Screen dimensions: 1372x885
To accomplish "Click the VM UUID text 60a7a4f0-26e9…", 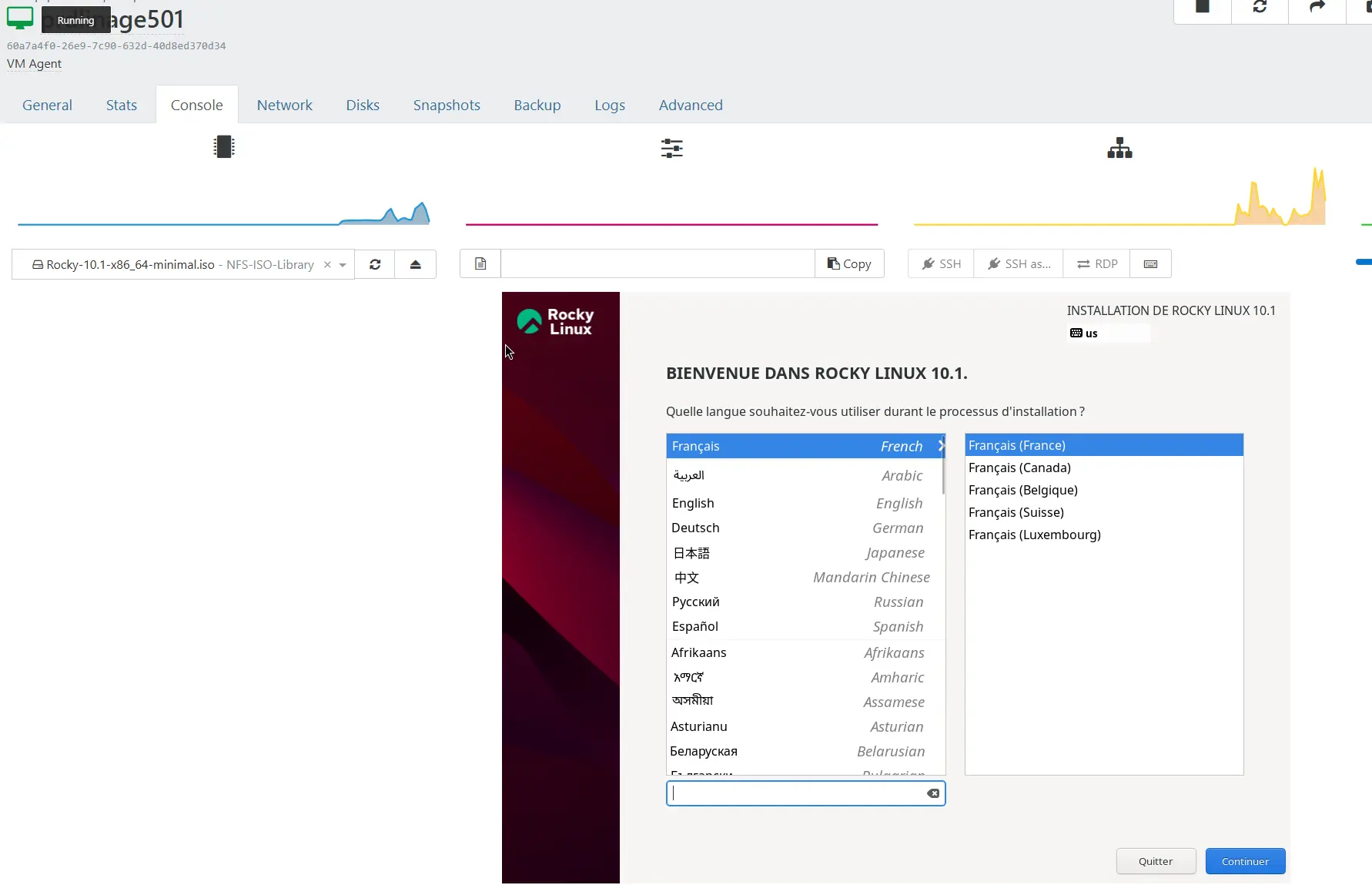I will pyautogui.click(x=116, y=46).
